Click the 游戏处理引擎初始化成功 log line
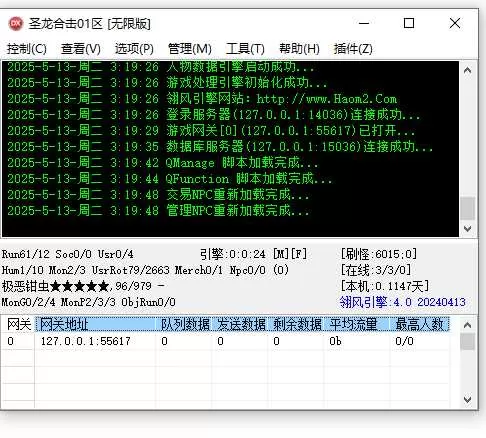Viewport: 486px width, 438px height. [x=167, y=83]
